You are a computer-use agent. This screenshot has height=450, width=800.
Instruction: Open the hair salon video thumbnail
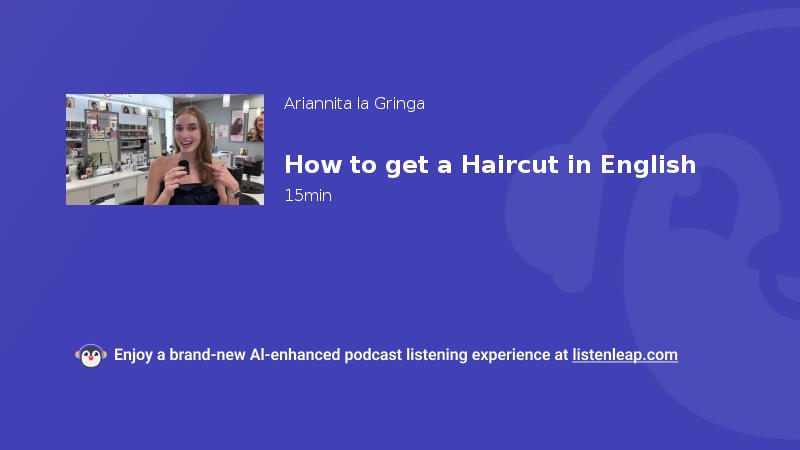click(x=165, y=149)
